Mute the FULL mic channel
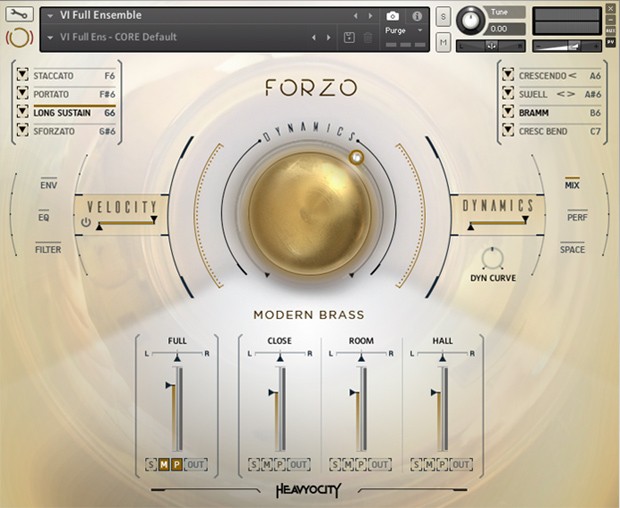The height and width of the screenshot is (508, 620). point(163,465)
